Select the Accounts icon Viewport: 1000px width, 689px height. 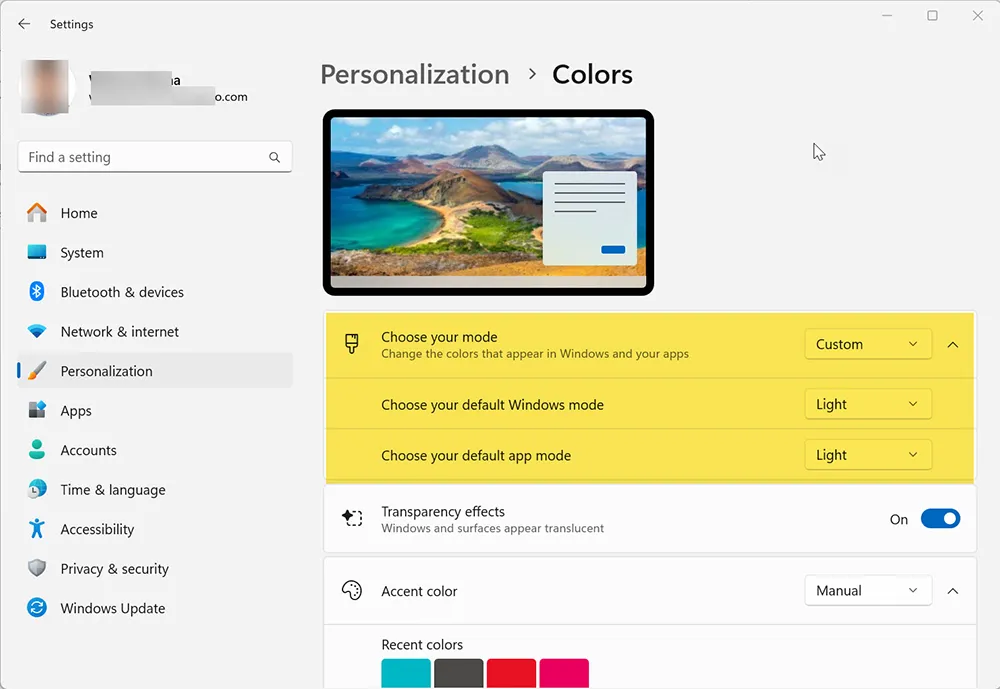pos(37,450)
